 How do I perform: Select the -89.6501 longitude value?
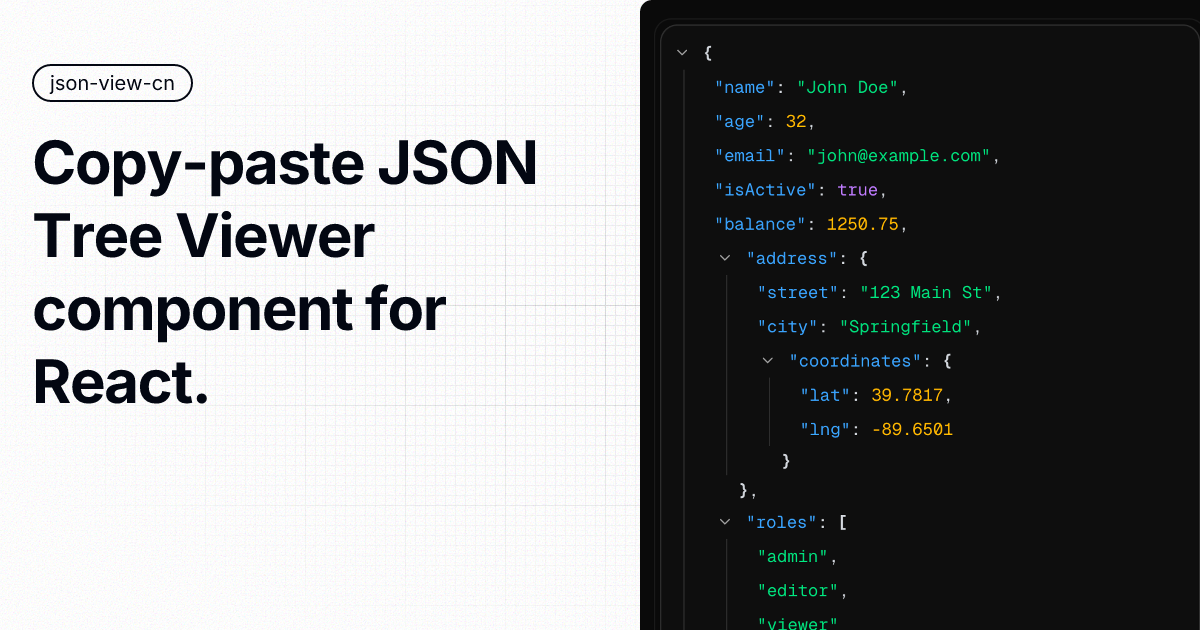pos(912,429)
